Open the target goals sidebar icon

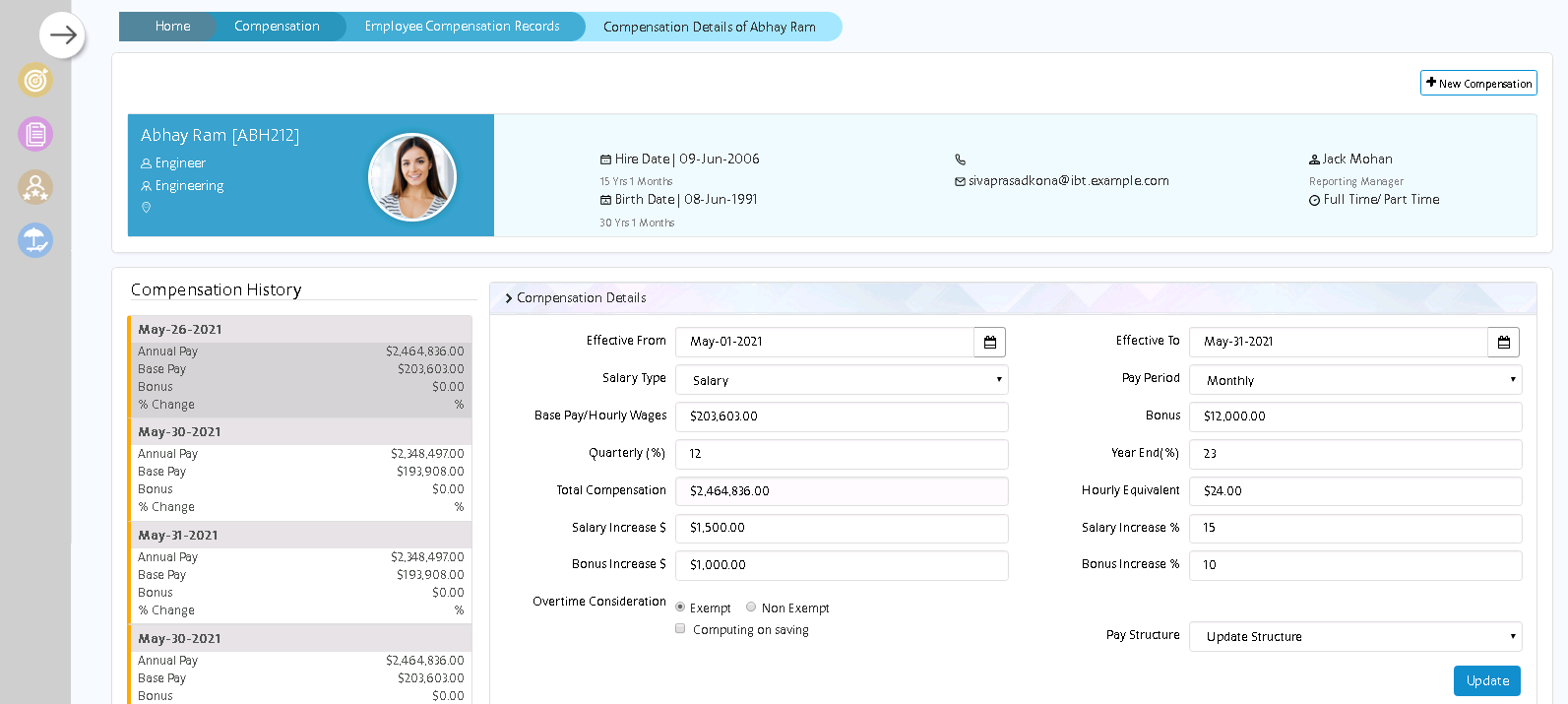click(35, 81)
